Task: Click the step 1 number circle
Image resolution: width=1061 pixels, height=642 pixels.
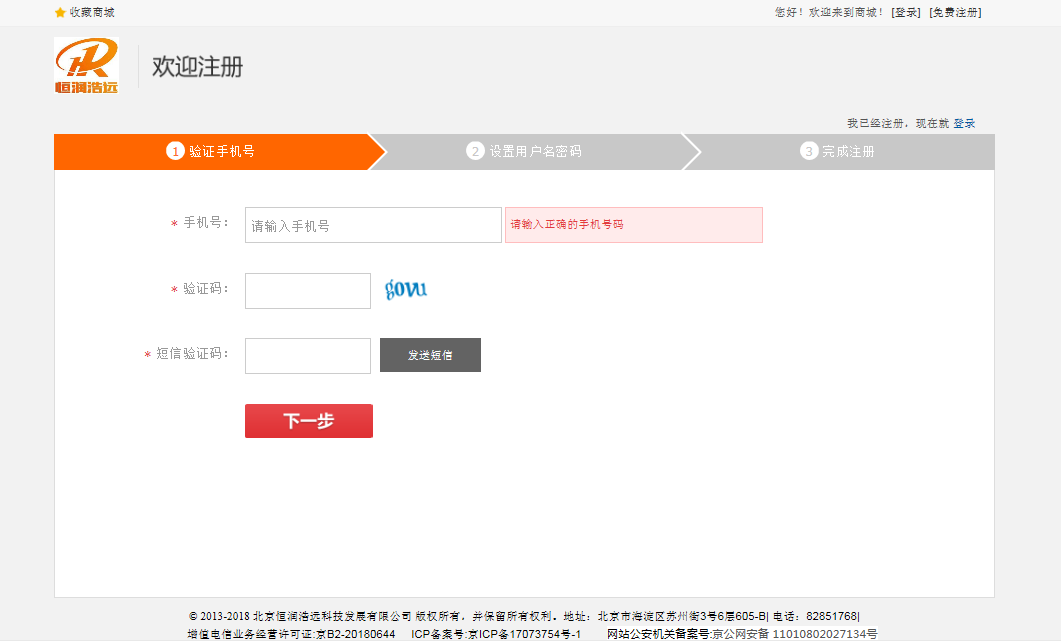Action: click(175, 151)
